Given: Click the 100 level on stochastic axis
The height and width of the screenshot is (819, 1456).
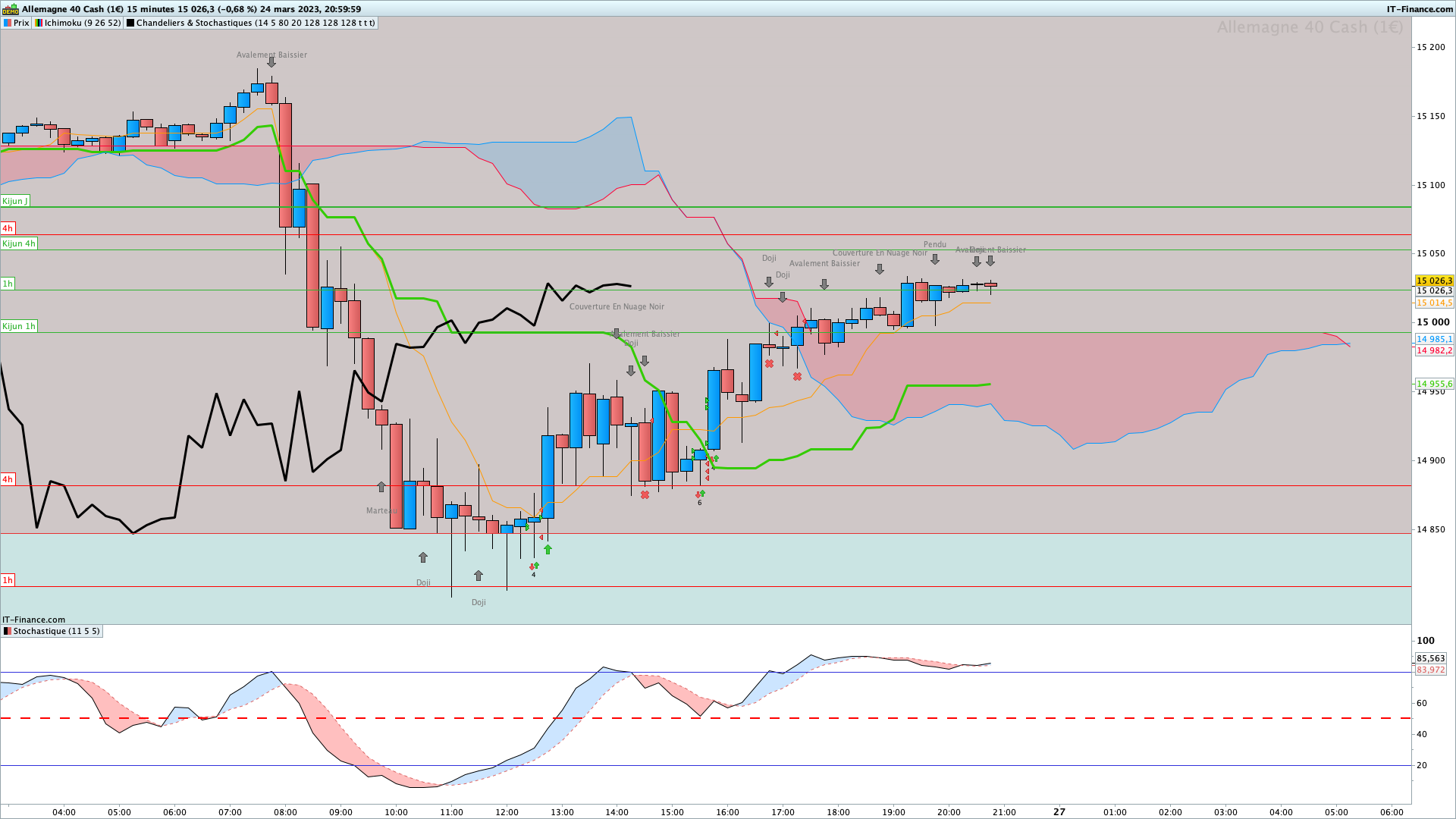Looking at the screenshot, I should (1426, 641).
